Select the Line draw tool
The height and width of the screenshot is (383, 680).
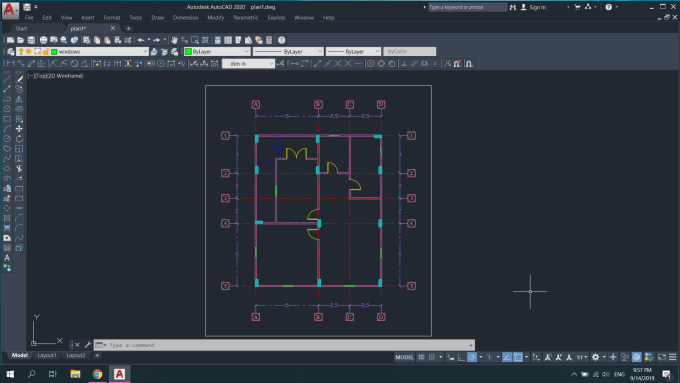[x=7, y=79]
